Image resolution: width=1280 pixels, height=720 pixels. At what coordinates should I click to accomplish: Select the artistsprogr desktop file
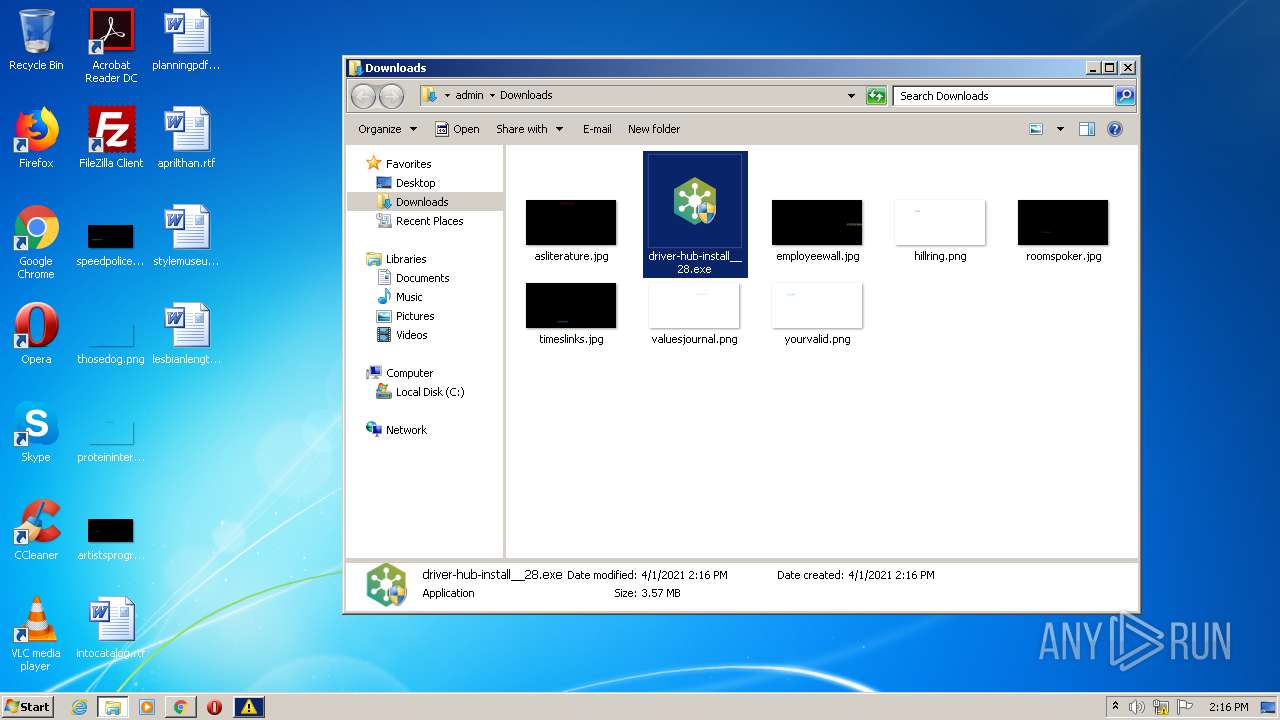111,539
